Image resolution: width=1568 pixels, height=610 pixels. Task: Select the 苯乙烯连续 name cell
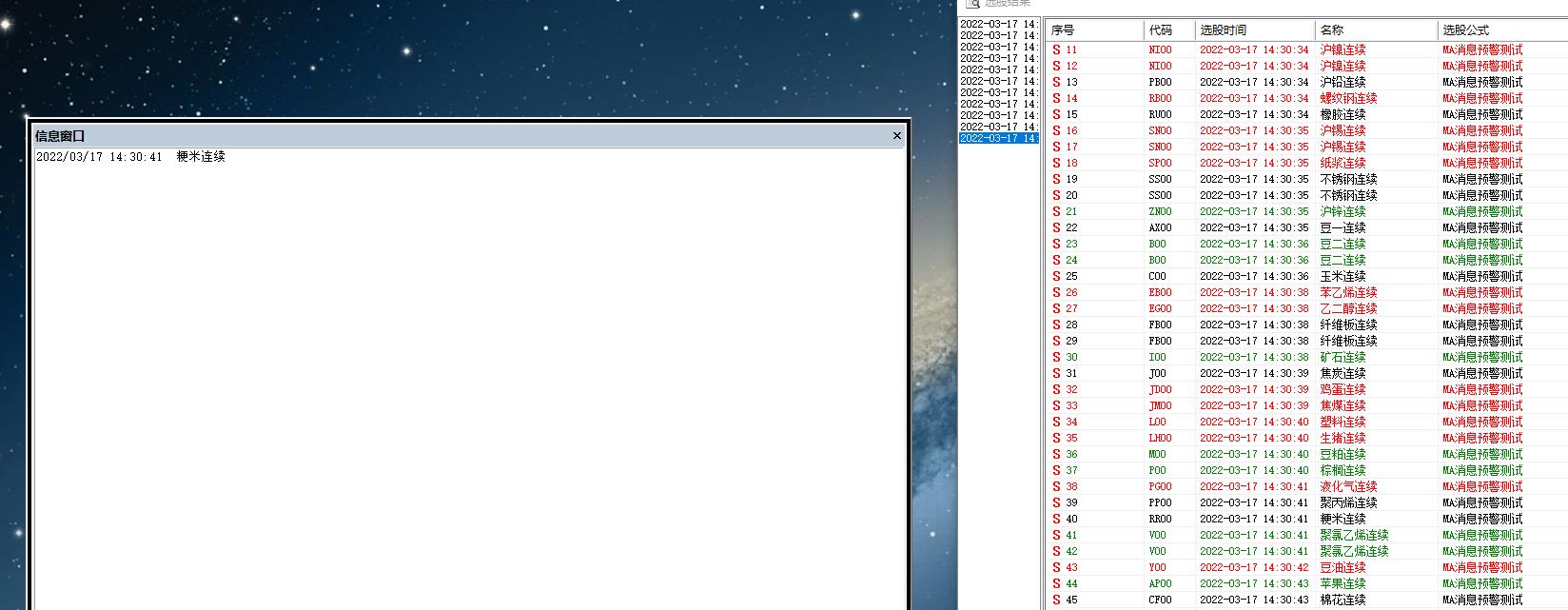click(1348, 292)
